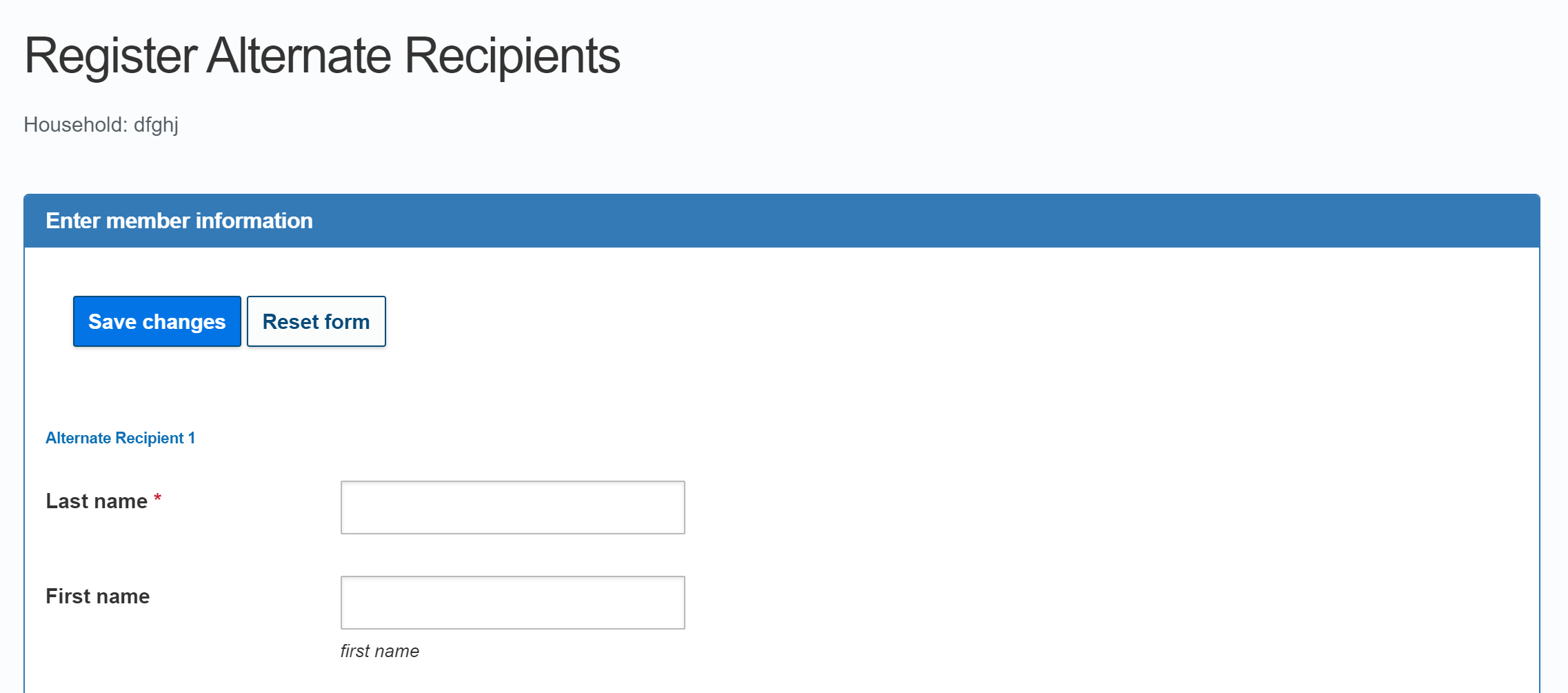Click the First name field label

point(97,596)
